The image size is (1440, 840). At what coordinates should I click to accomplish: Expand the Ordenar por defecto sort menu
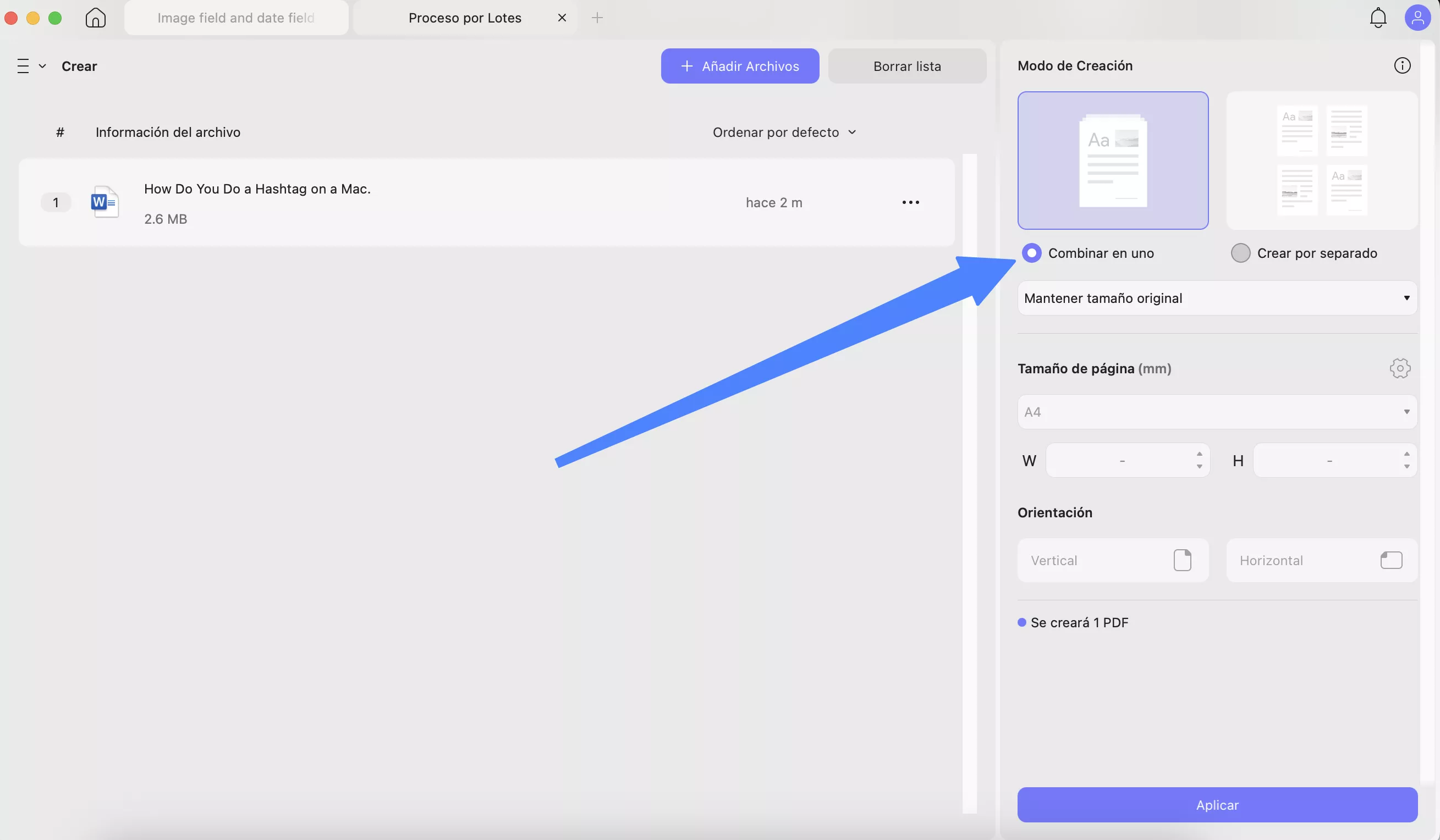point(784,132)
